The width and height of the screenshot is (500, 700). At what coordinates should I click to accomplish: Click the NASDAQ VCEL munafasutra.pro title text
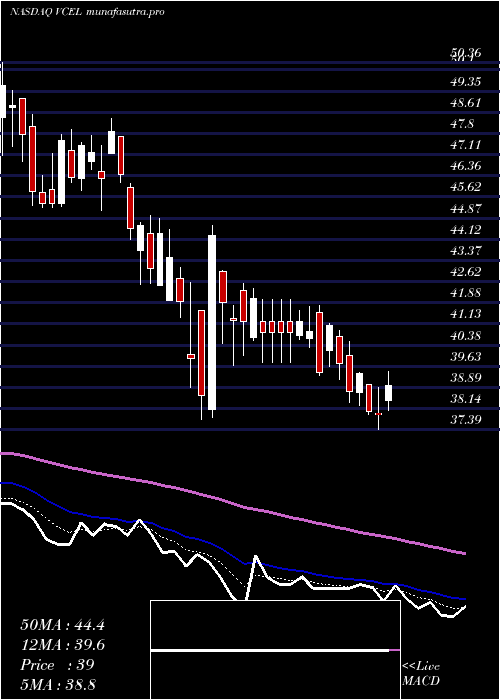pos(87,12)
